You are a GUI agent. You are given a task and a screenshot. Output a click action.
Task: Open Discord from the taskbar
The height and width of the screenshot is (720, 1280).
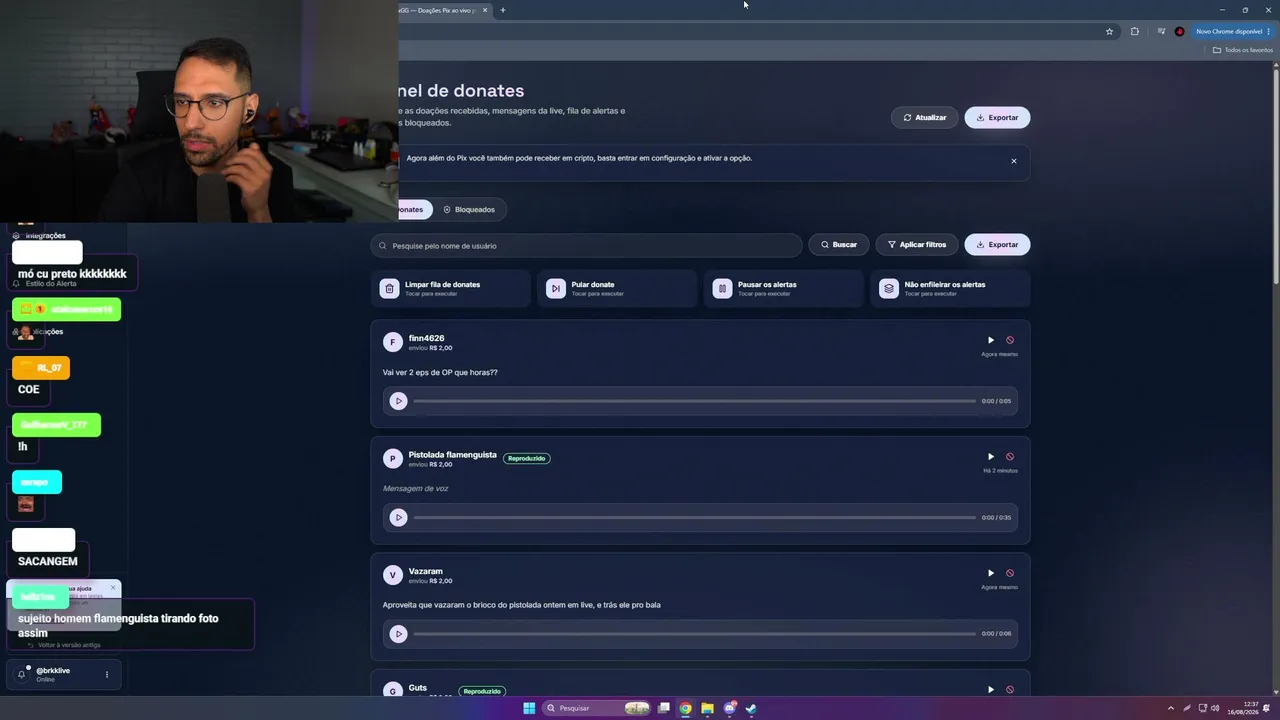tap(730, 709)
